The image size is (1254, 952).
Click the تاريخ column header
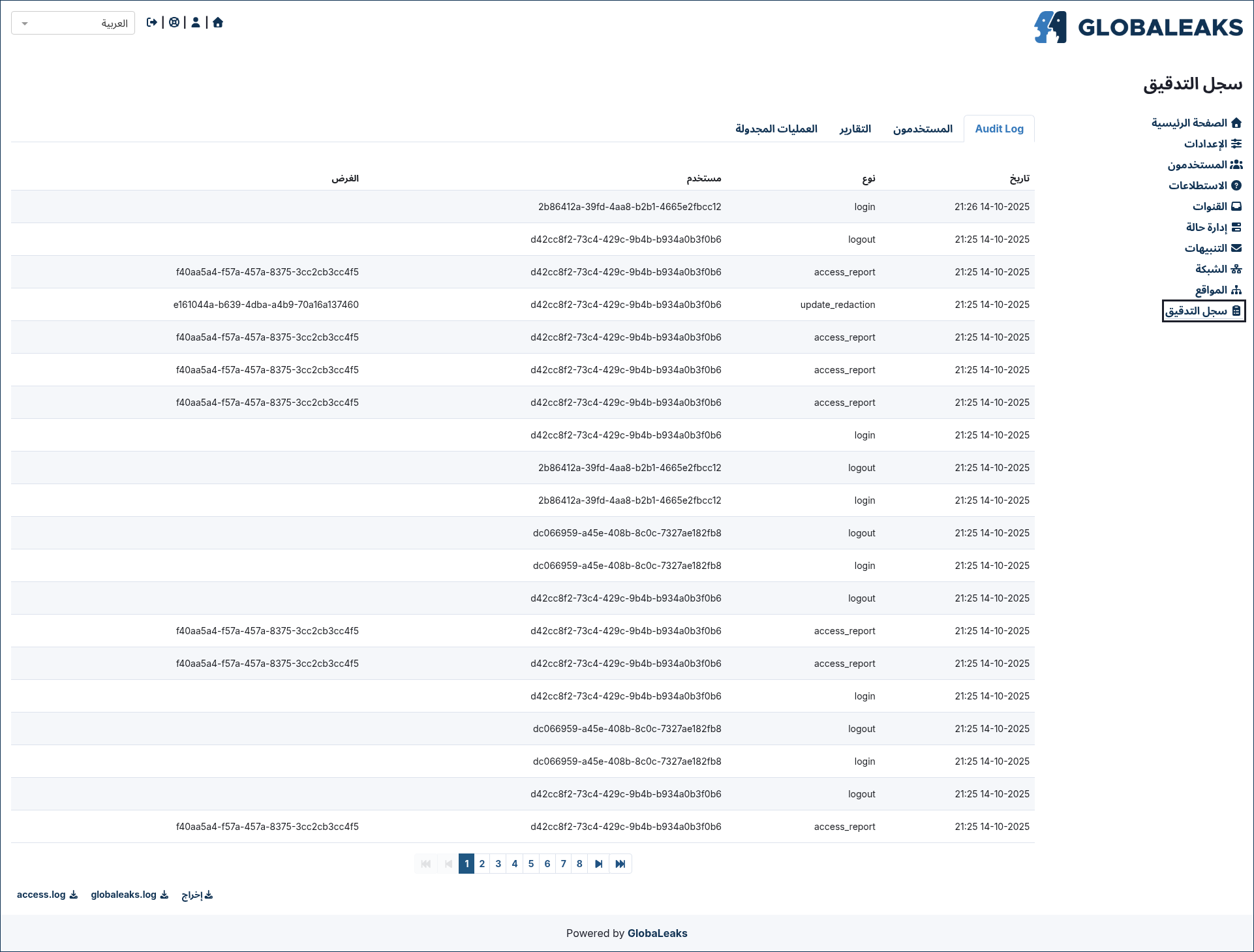point(1020,178)
